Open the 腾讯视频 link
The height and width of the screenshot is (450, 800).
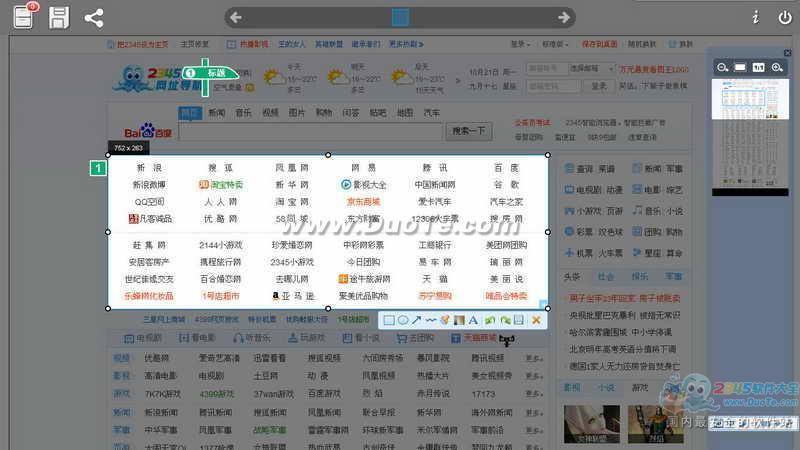(487, 358)
